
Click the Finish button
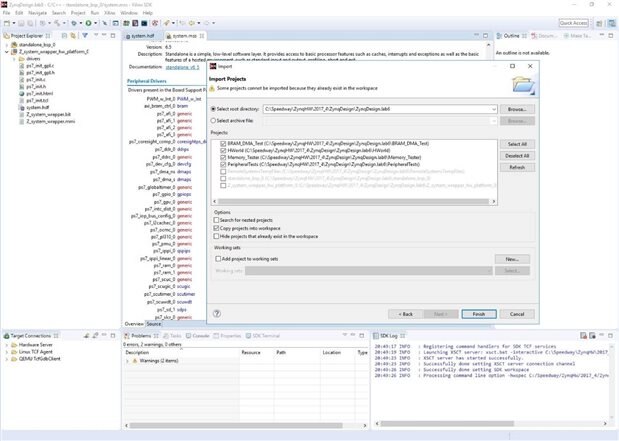(x=478, y=313)
